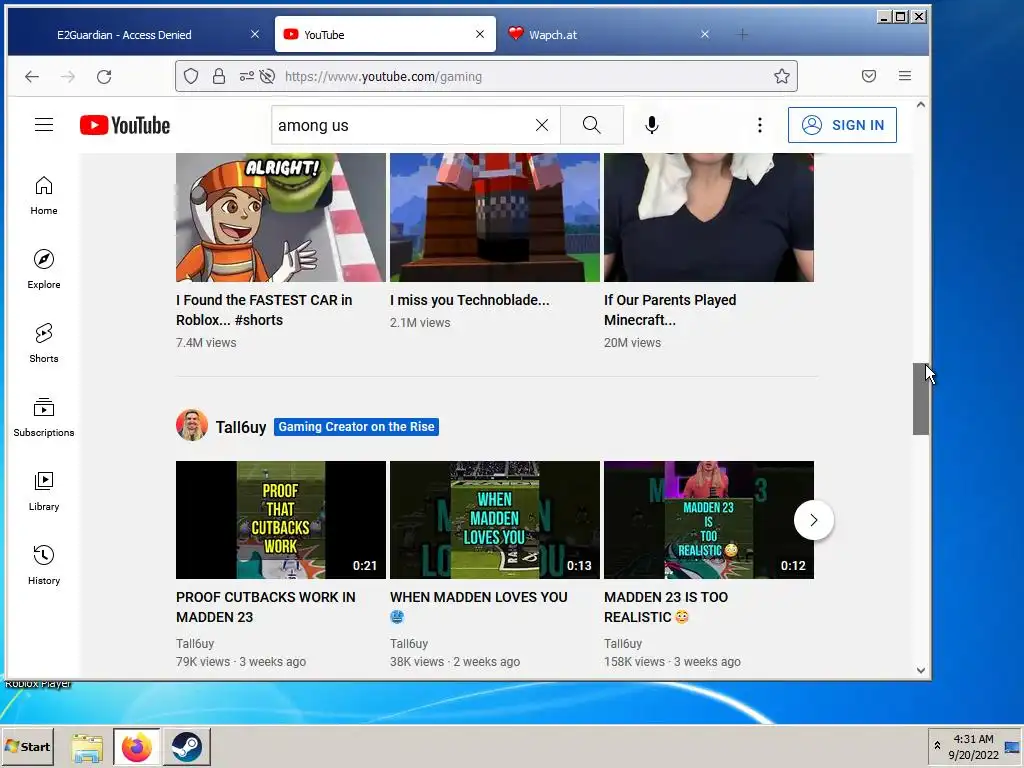
Task: Click scrollbar down arrow
Action: pyautogui.click(x=921, y=670)
